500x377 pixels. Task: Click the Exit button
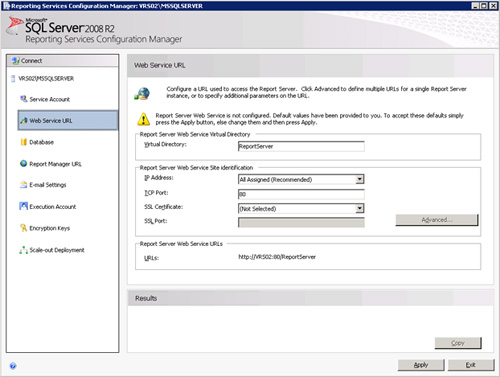pos(471,365)
